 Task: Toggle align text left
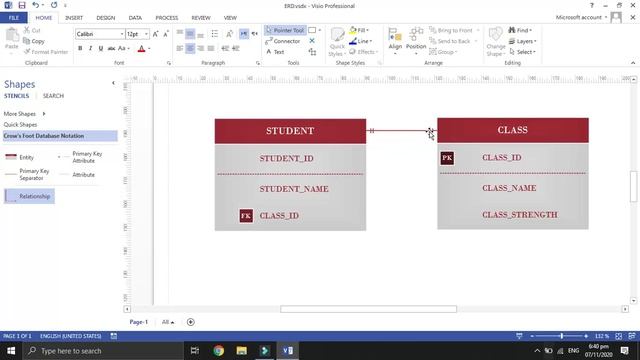pos(180,48)
